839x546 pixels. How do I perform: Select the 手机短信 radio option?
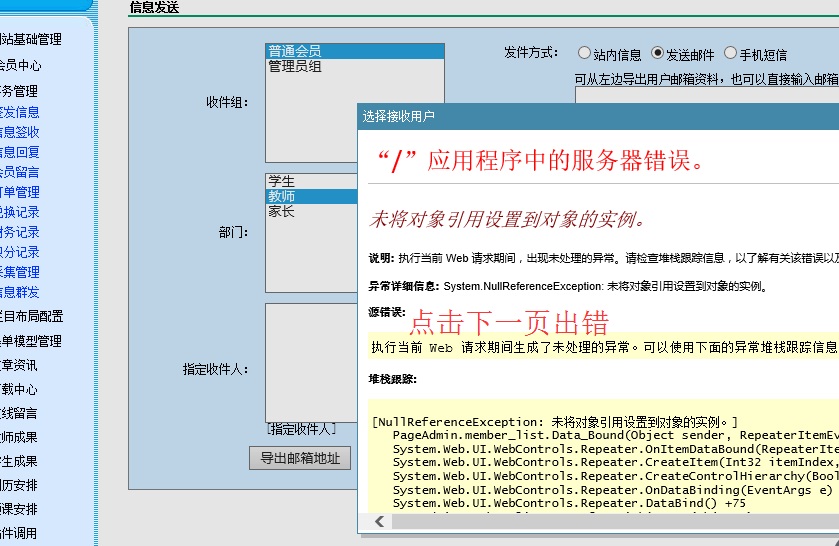pyautogui.click(x=730, y=53)
